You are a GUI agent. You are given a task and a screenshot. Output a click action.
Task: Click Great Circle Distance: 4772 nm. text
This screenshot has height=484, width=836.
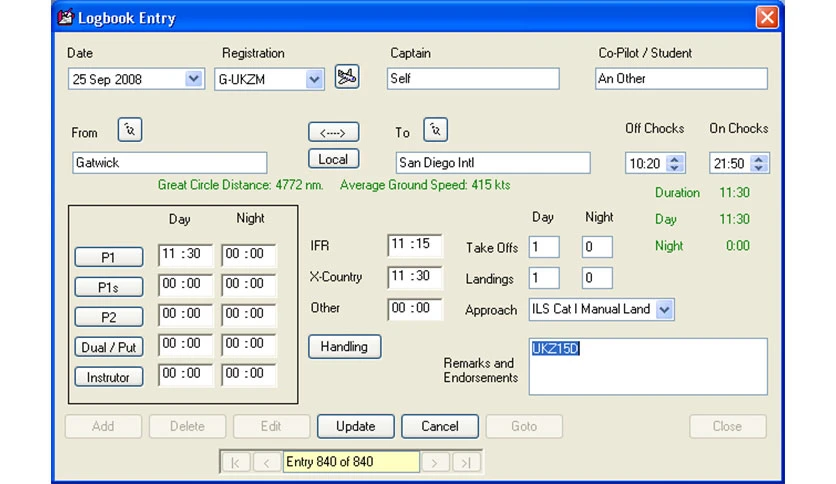coord(240,185)
